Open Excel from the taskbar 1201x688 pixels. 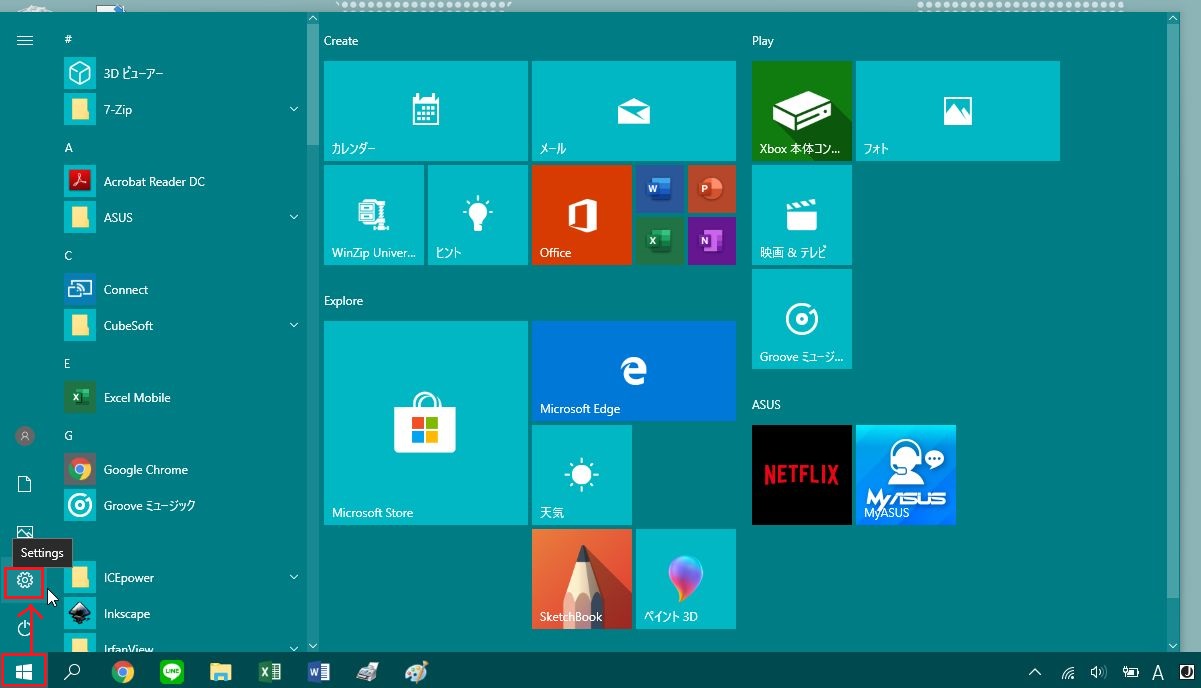tap(270, 672)
